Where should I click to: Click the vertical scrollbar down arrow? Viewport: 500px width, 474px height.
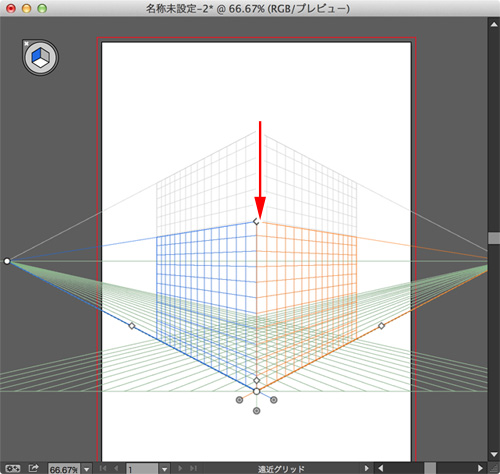pyautogui.click(x=494, y=455)
